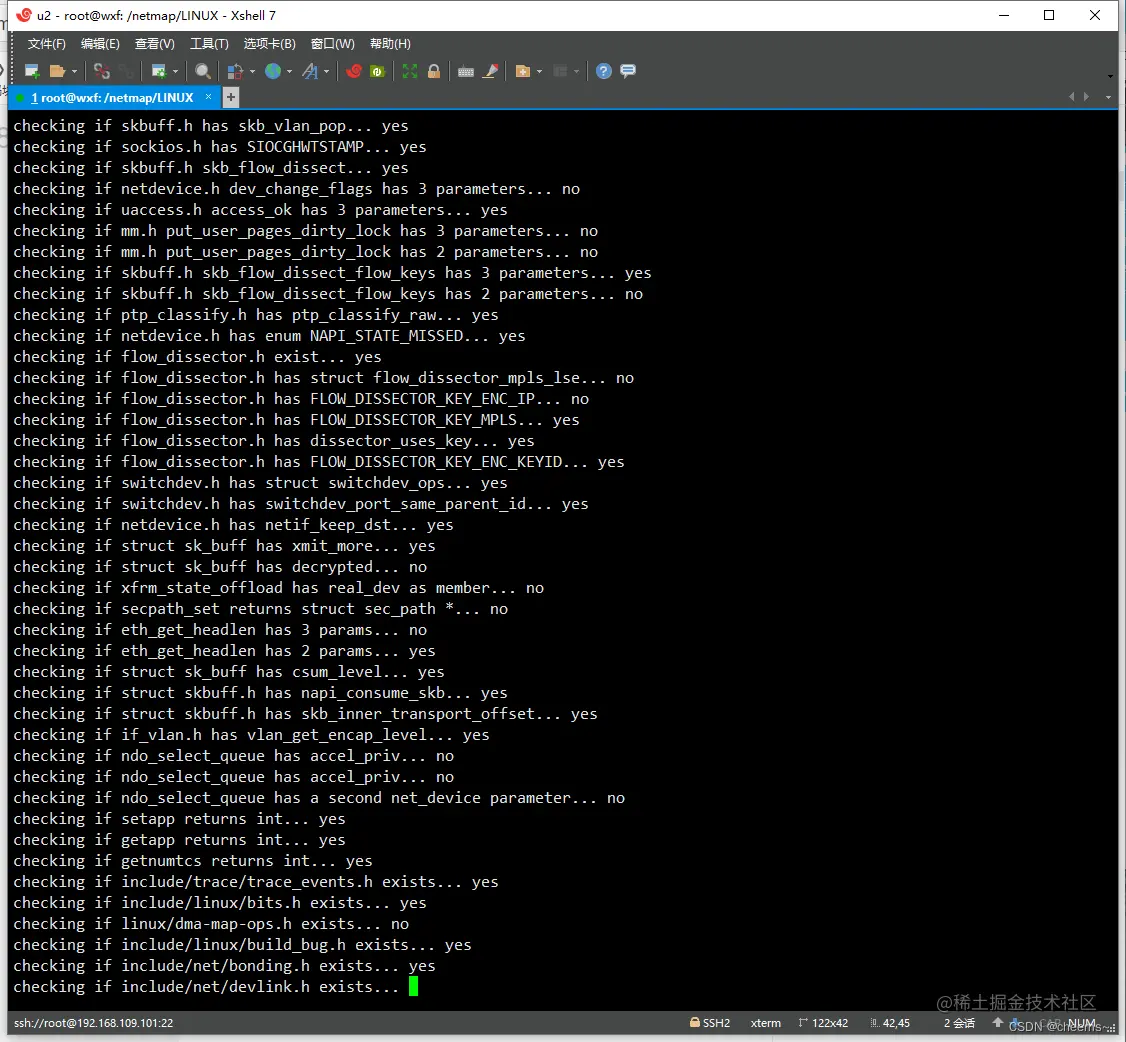This screenshot has width=1126, height=1042.
Task: Click ssh://root@192.168.109.101:22 status text
Action: pos(93,1023)
